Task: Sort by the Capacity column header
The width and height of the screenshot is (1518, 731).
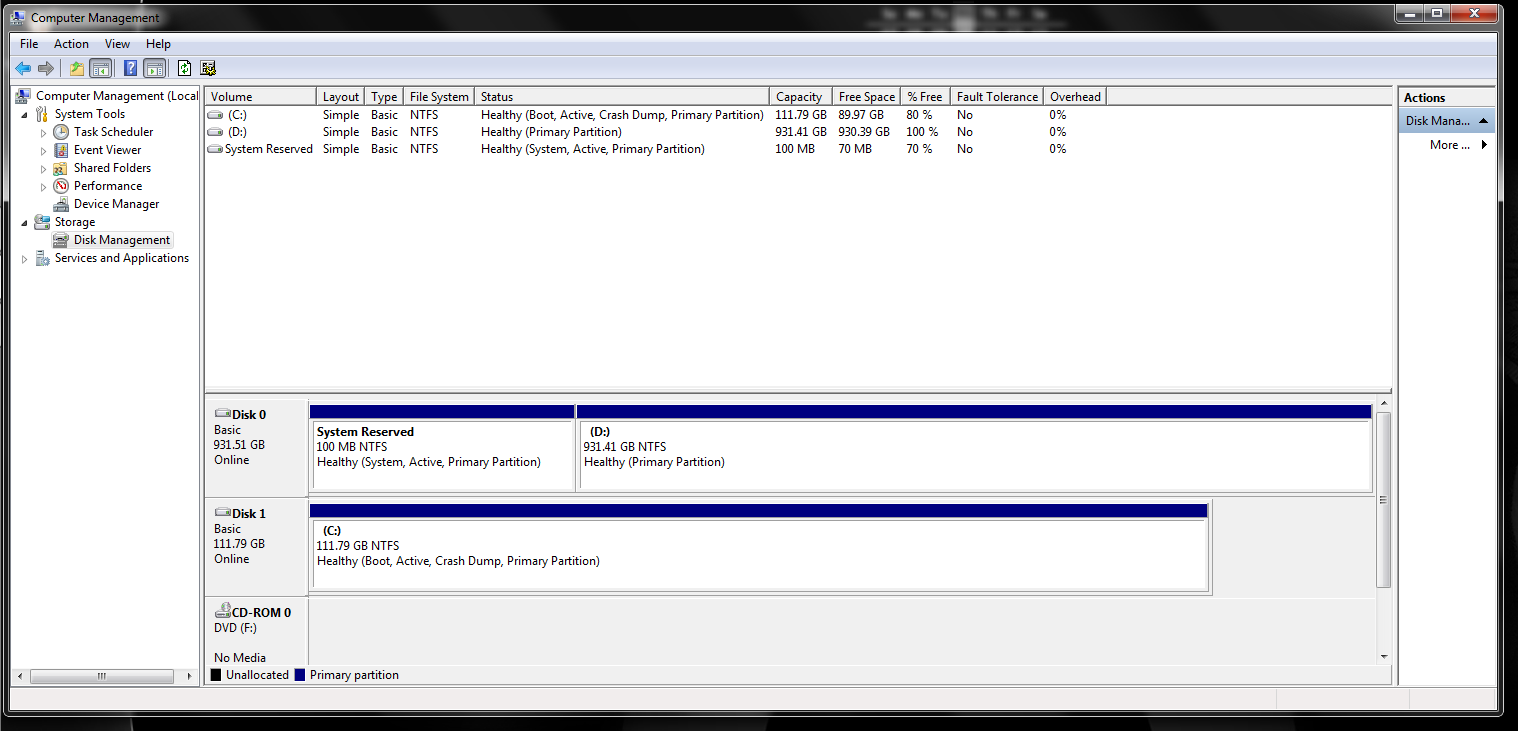Action: tap(800, 97)
